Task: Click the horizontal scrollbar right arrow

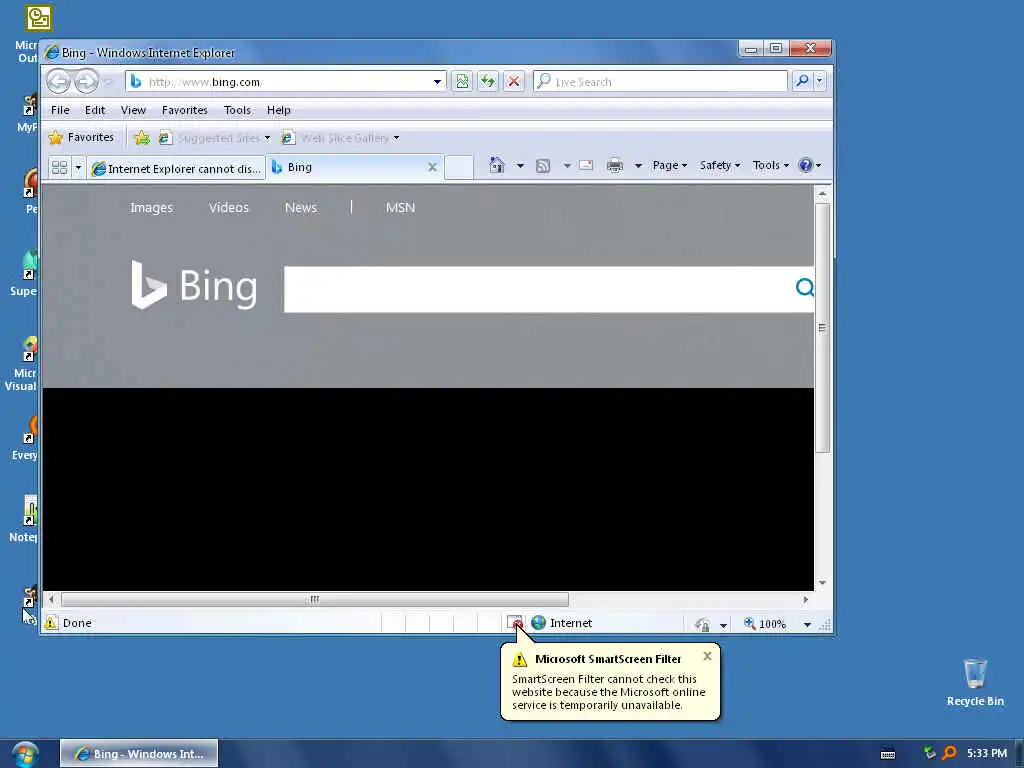Action: 806,599
